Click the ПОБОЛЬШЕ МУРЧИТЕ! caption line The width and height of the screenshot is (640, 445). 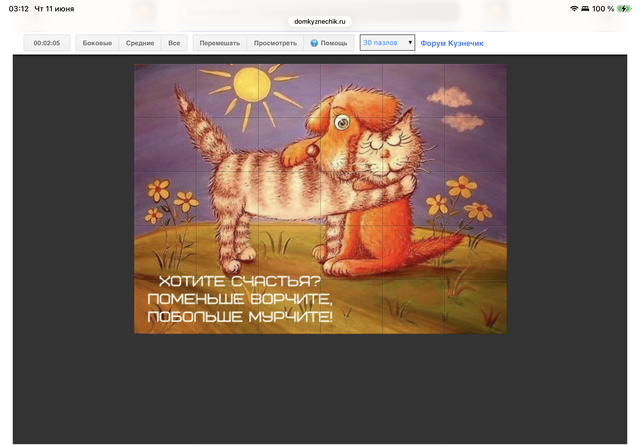pyautogui.click(x=240, y=316)
